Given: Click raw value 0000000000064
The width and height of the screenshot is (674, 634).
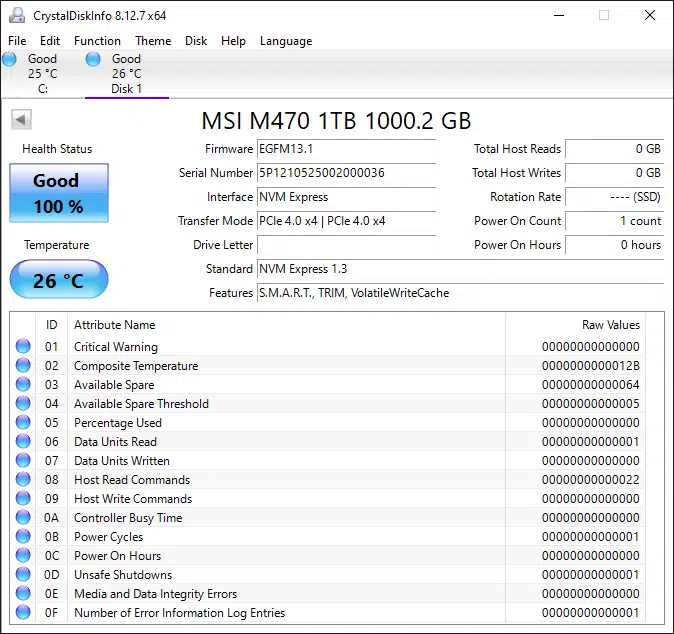Looking at the screenshot, I should (x=591, y=385).
